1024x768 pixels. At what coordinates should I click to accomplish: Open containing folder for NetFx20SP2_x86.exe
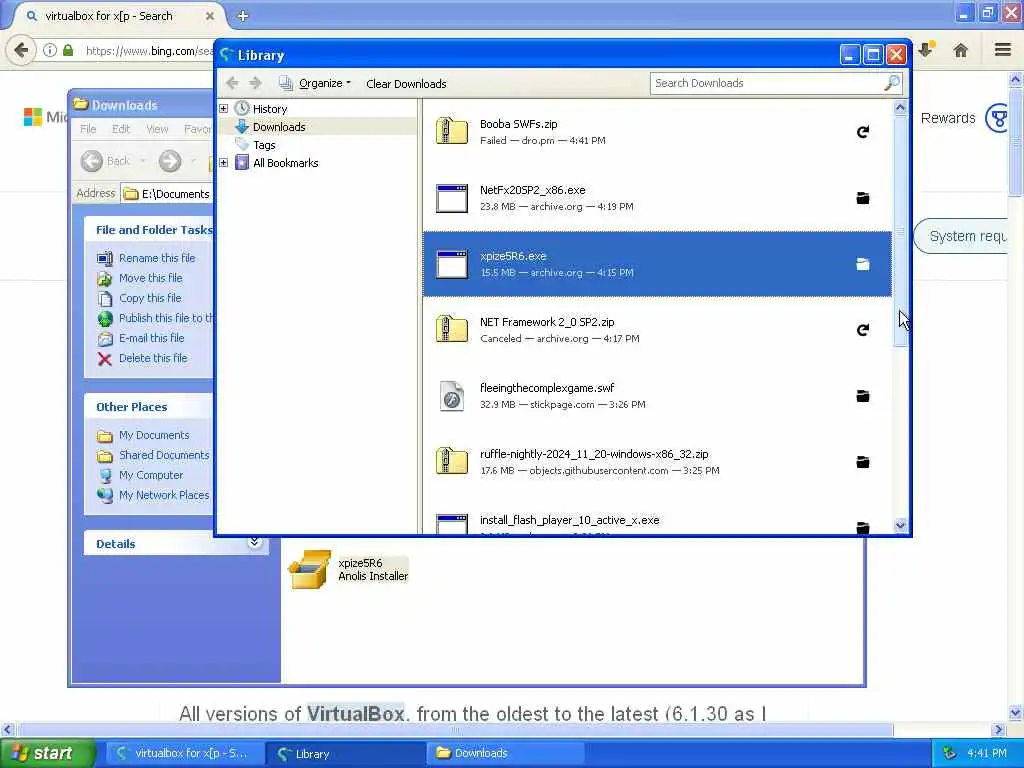863,198
